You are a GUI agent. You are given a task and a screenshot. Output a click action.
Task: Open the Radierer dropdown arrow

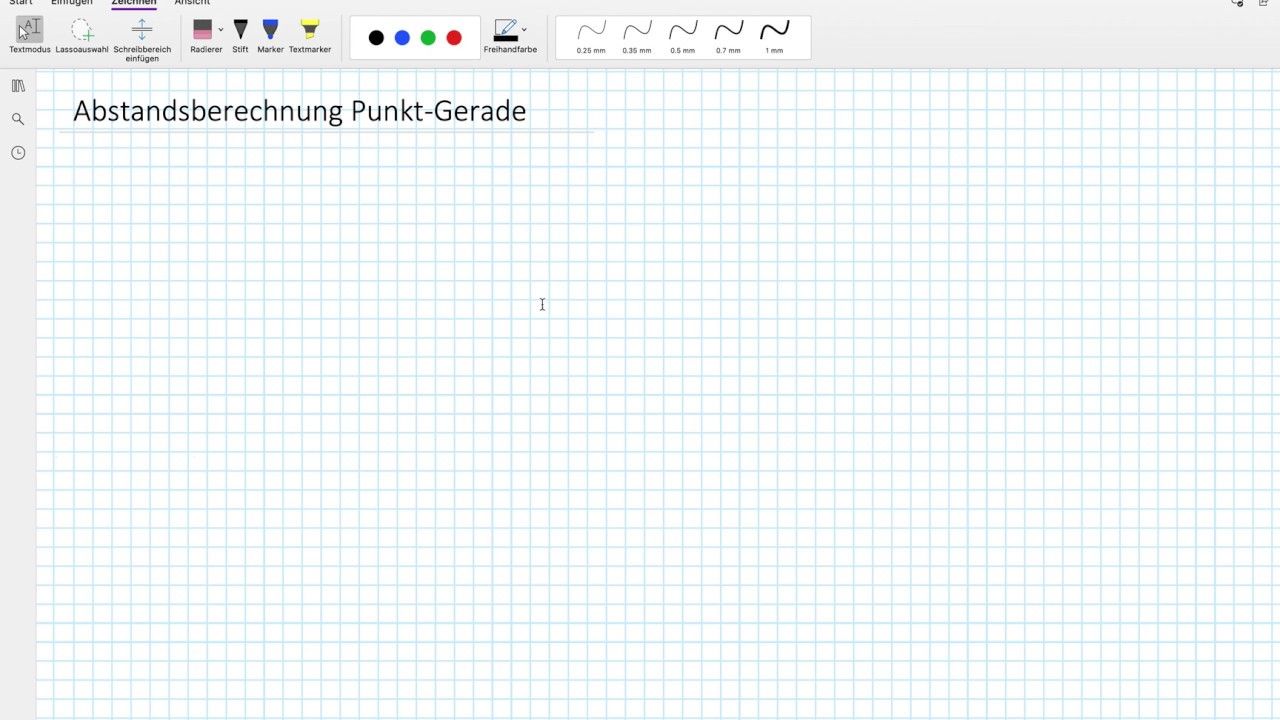pos(221,30)
